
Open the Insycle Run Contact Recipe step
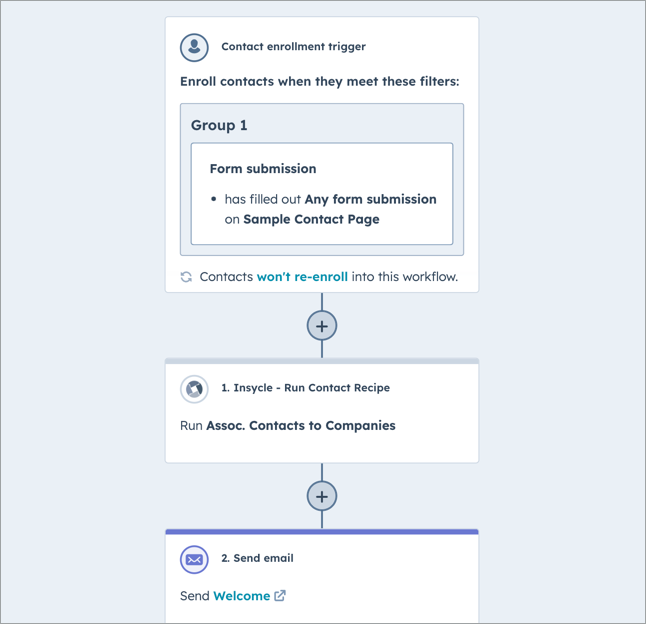pyautogui.click(x=305, y=388)
